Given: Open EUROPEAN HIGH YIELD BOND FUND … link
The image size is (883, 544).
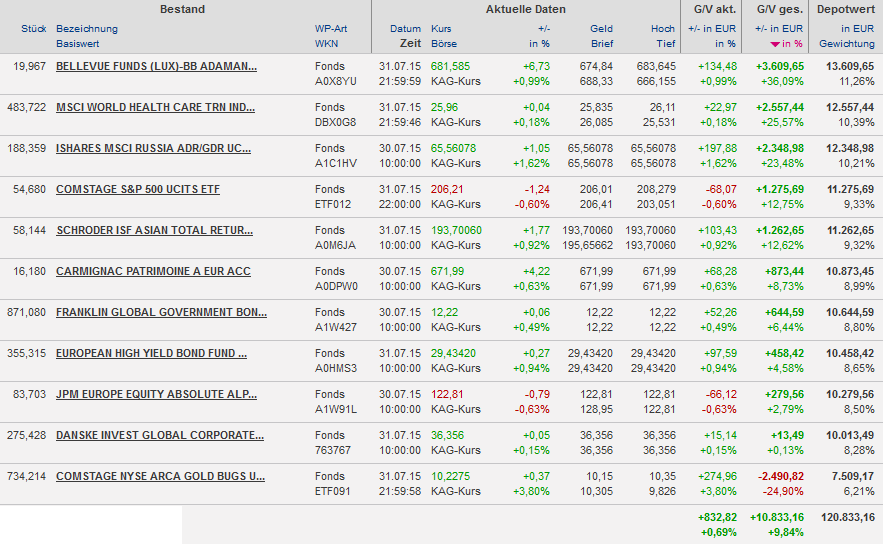Looking at the screenshot, I should pyautogui.click(x=151, y=354).
